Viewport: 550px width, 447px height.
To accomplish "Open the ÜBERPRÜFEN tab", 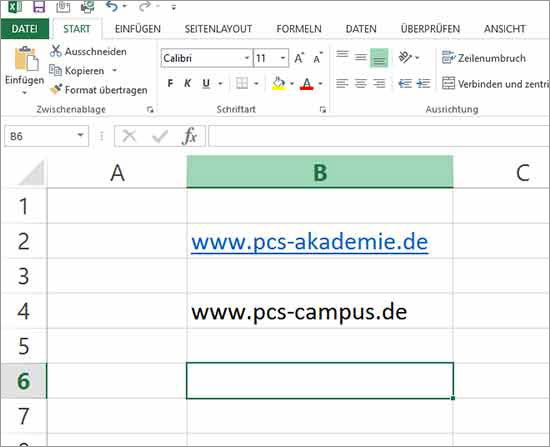I will tap(430, 29).
